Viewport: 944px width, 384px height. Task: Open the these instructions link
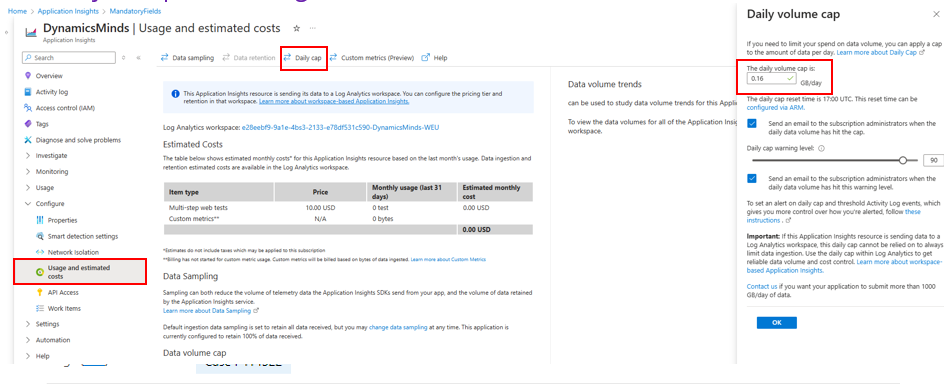coord(834,216)
